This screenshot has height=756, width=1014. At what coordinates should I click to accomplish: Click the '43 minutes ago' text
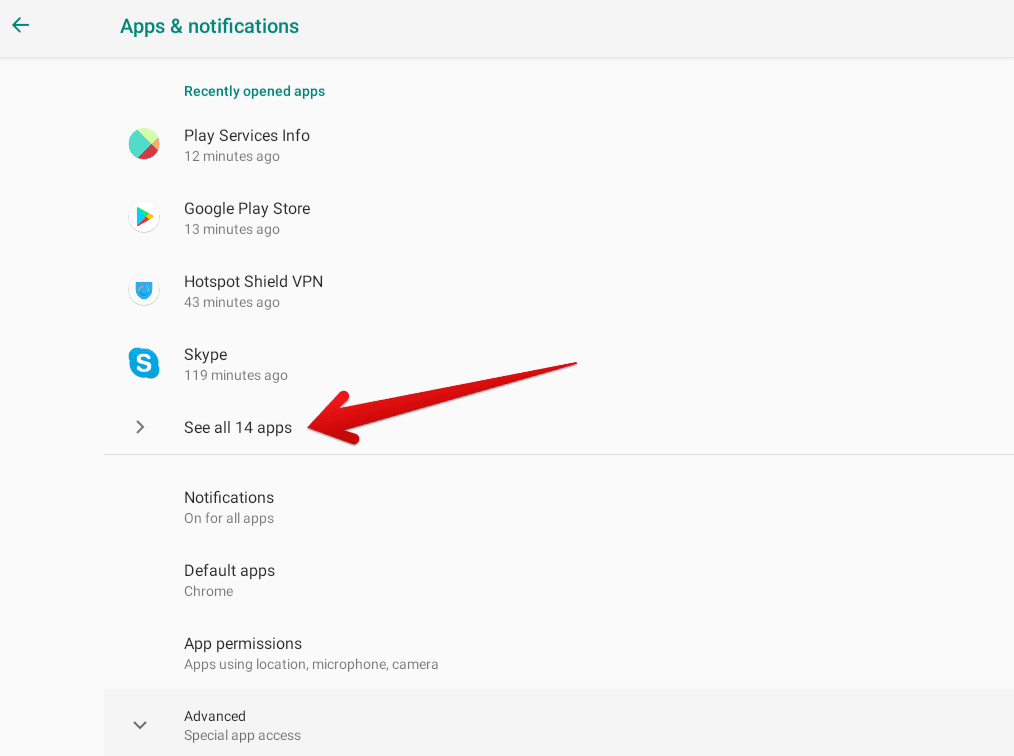tap(232, 302)
